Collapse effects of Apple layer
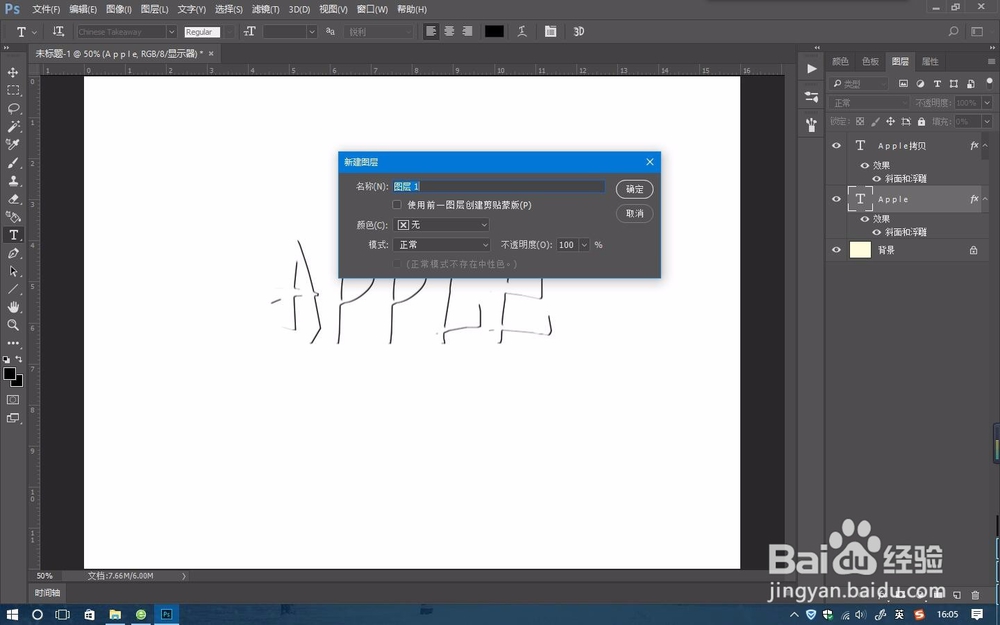The height and width of the screenshot is (625, 1000). (985, 199)
